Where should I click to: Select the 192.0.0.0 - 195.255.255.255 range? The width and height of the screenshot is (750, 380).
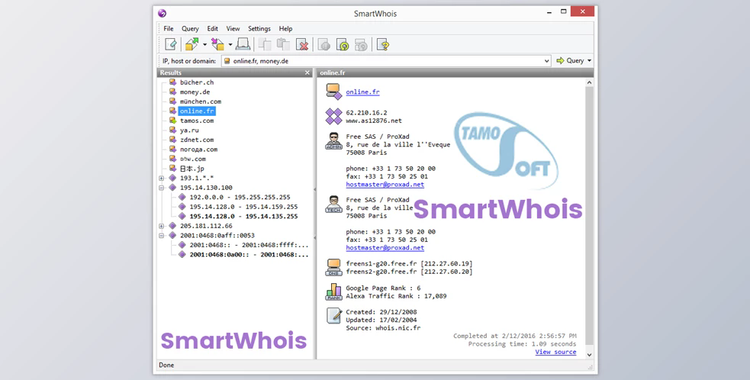tap(240, 197)
